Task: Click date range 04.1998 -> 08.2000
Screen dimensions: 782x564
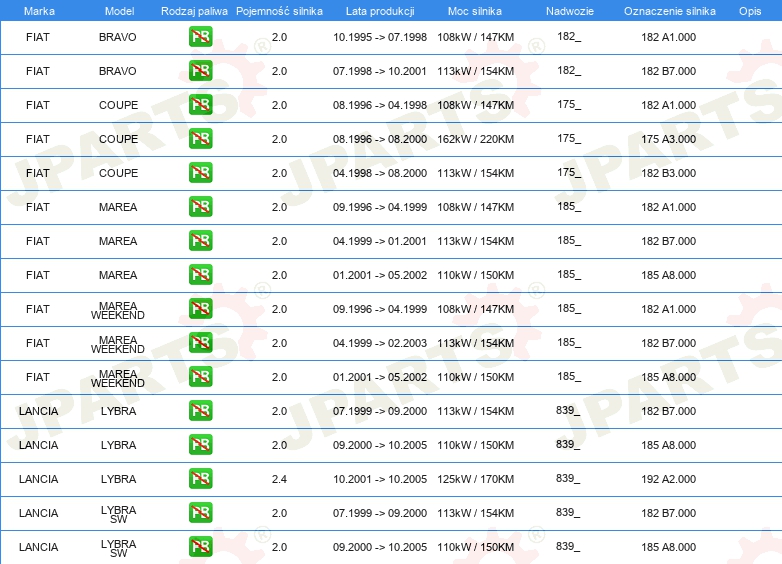Action: tap(380, 173)
